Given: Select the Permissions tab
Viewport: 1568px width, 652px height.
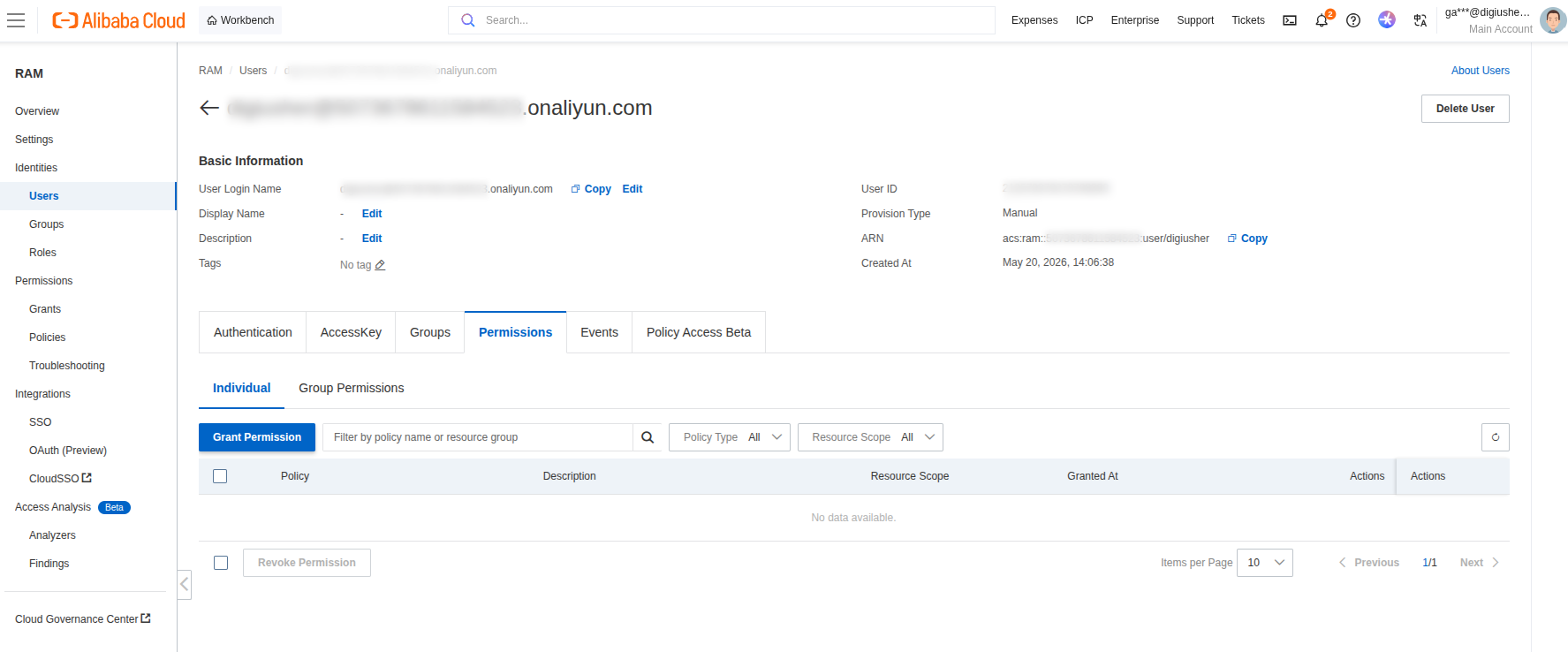Looking at the screenshot, I should click(515, 332).
